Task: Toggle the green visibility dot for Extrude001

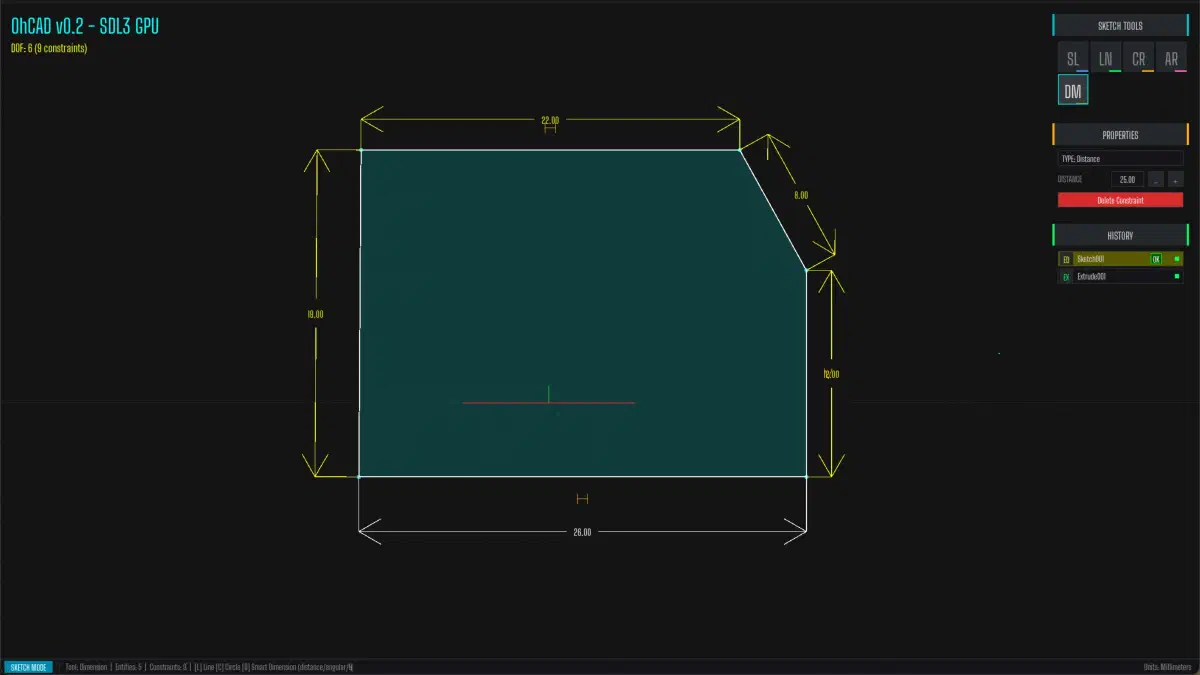Action: [1176, 276]
